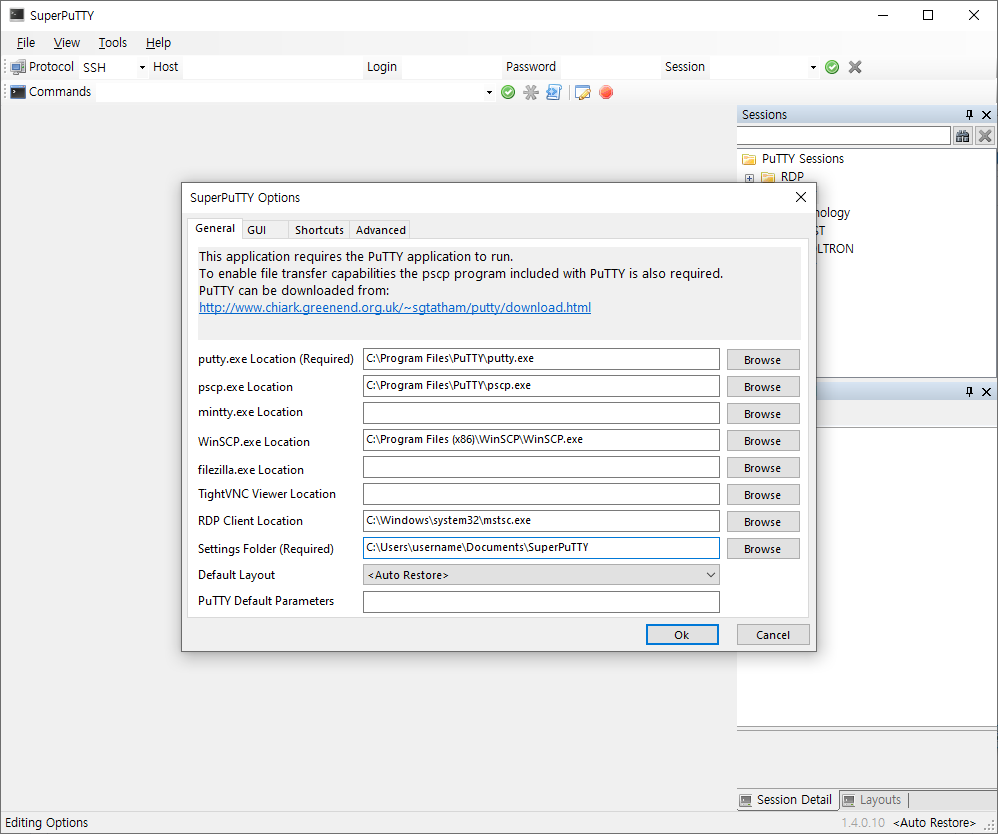998x834 pixels.
Task: Open the Tools menu
Action: pos(113,43)
